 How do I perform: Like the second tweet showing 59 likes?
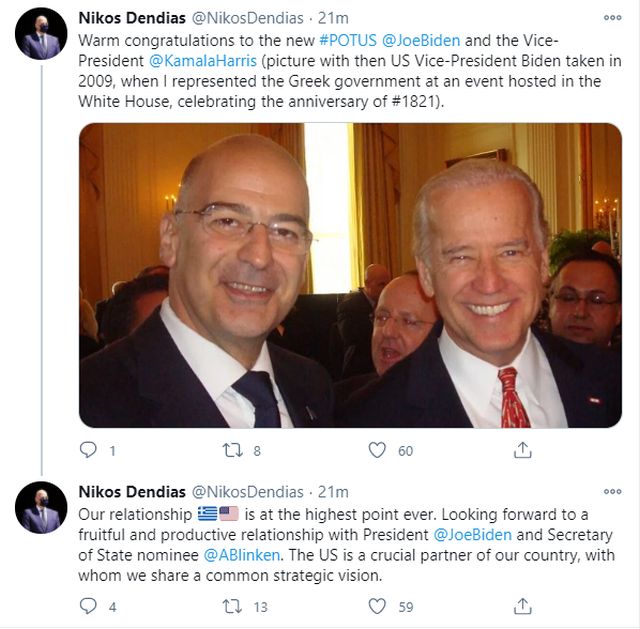(x=377, y=606)
